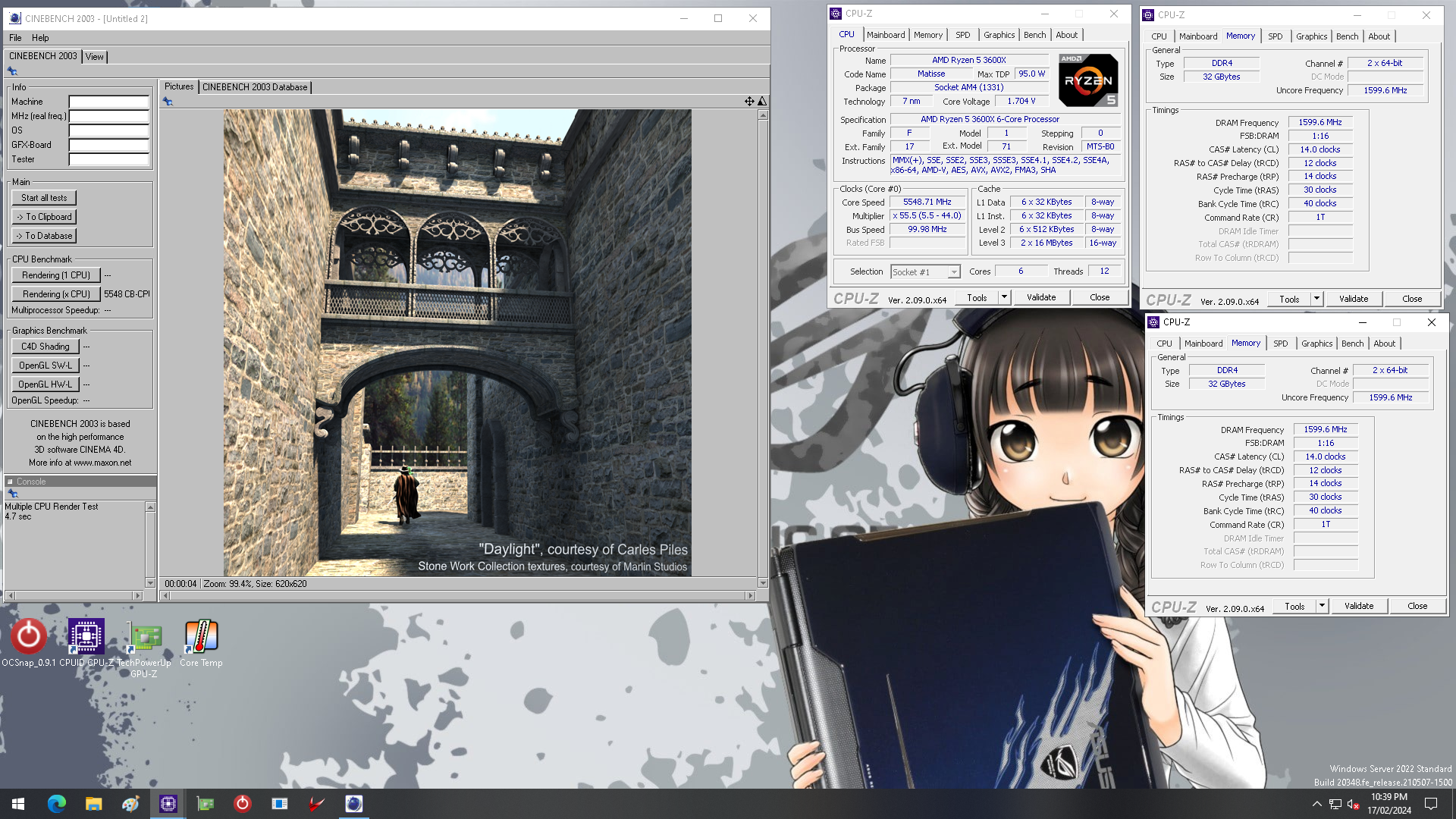Click the Ryzen 5 logo in CPU-Z
The width and height of the screenshot is (1456, 819).
coord(1088,80)
